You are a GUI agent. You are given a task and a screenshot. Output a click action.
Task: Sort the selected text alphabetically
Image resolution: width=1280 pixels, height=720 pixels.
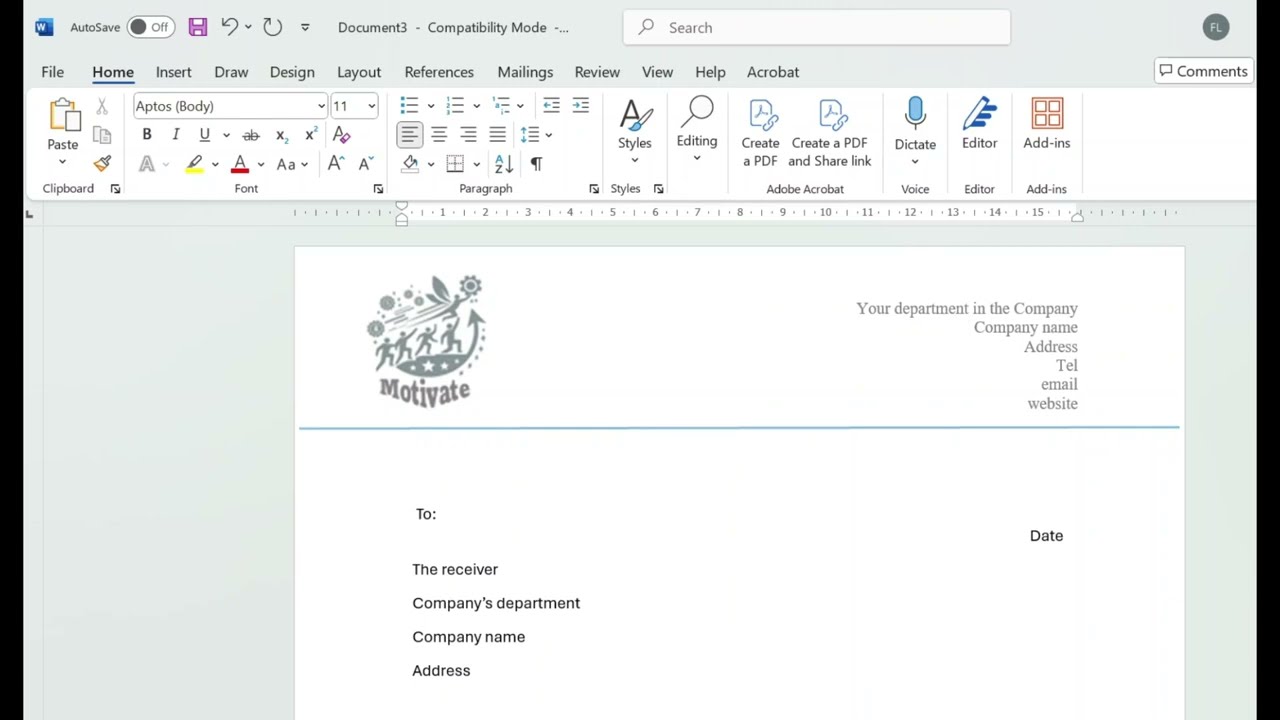[x=504, y=164]
